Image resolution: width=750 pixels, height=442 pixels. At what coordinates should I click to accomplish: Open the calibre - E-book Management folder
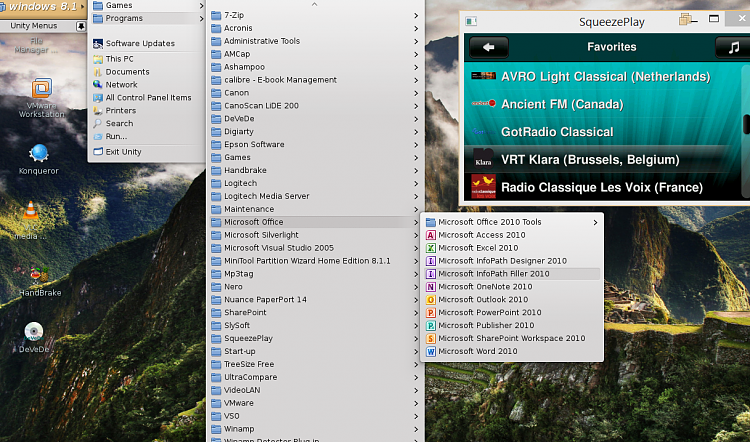[x=315, y=80]
